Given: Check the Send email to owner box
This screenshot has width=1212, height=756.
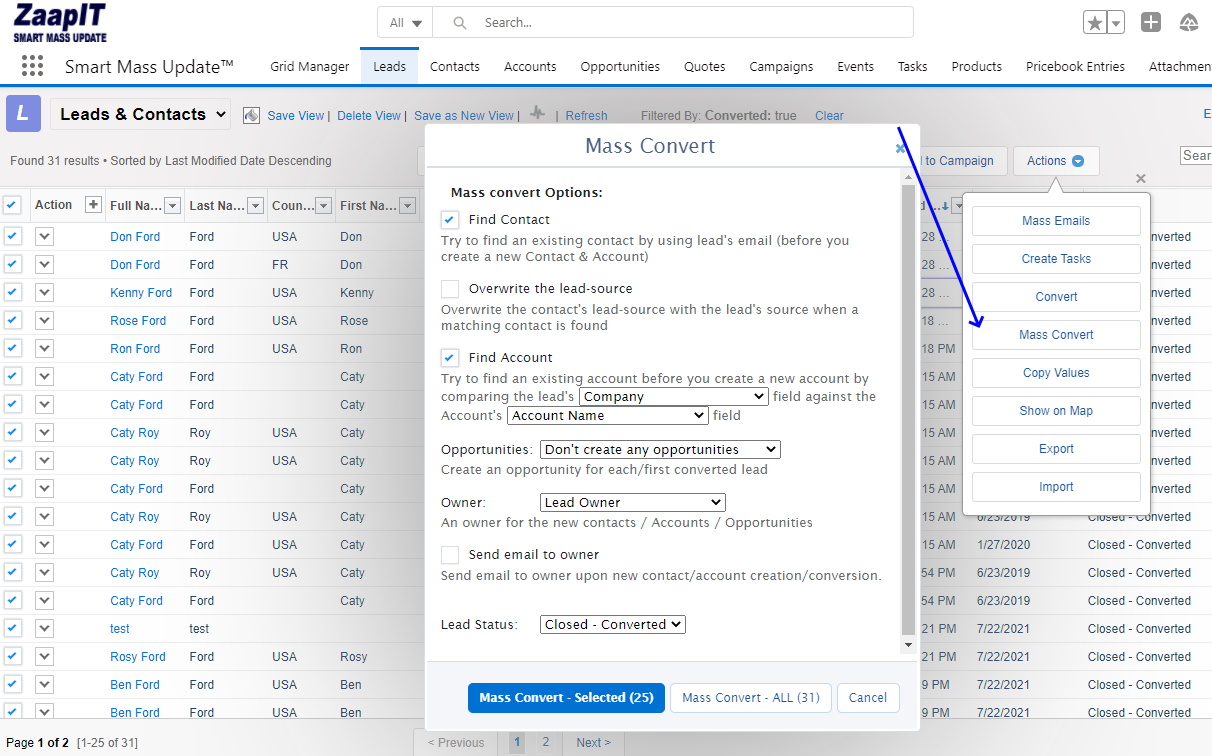Looking at the screenshot, I should (450, 555).
